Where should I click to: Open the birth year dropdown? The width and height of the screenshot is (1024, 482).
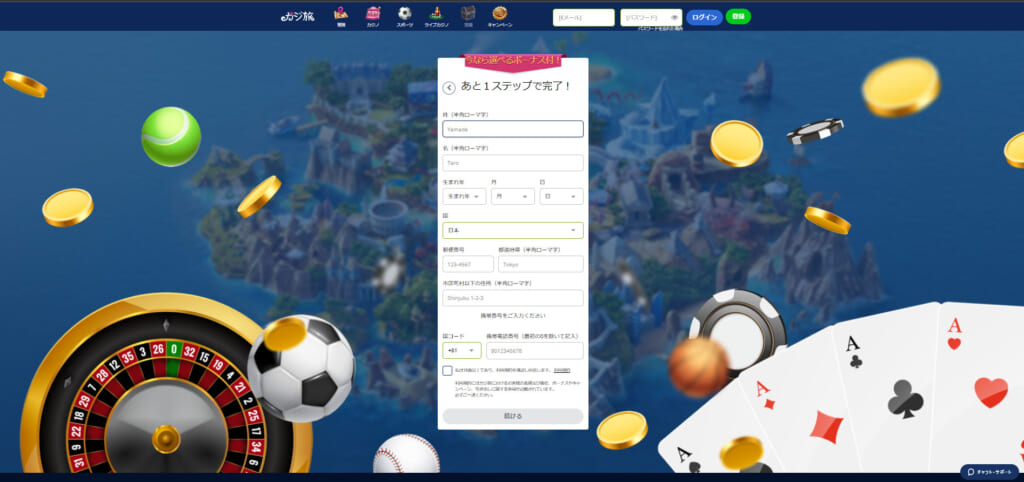pyautogui.click(x=464, y=196)
